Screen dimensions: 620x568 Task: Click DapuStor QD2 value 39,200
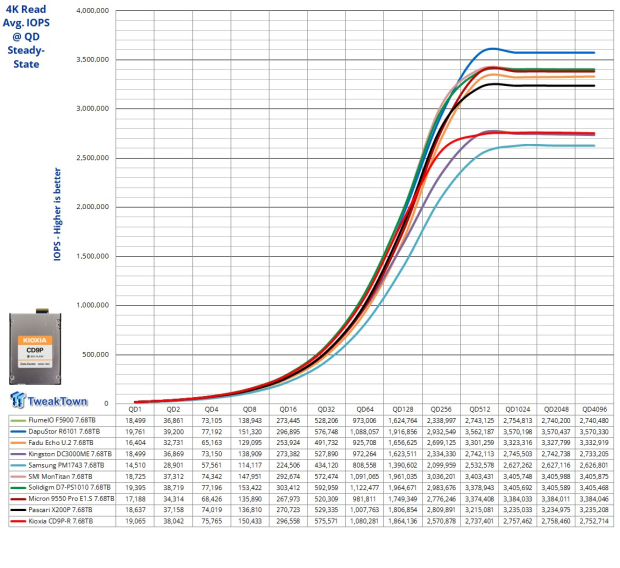coord(174,432)
